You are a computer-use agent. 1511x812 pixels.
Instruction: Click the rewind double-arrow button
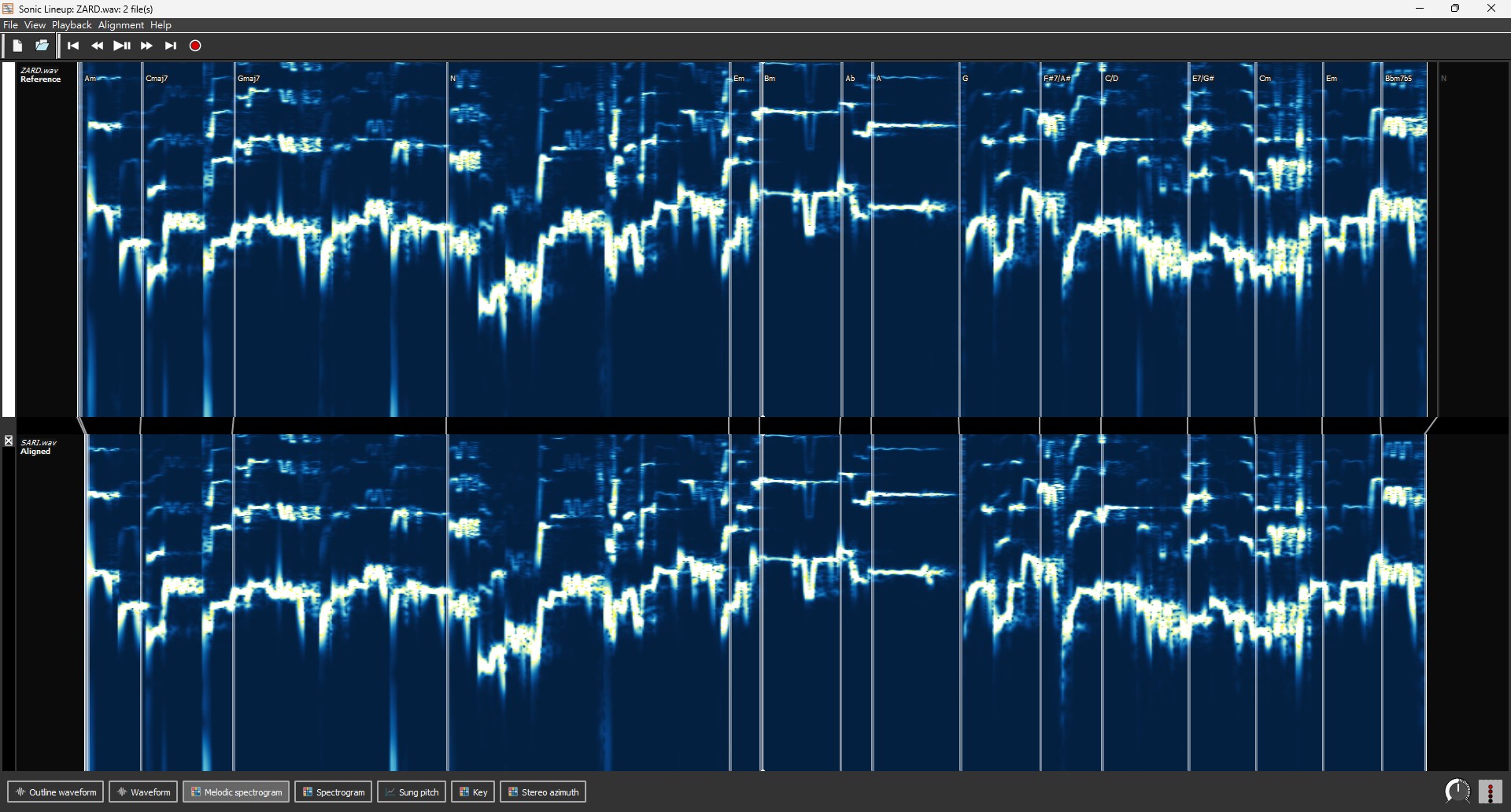98,46
